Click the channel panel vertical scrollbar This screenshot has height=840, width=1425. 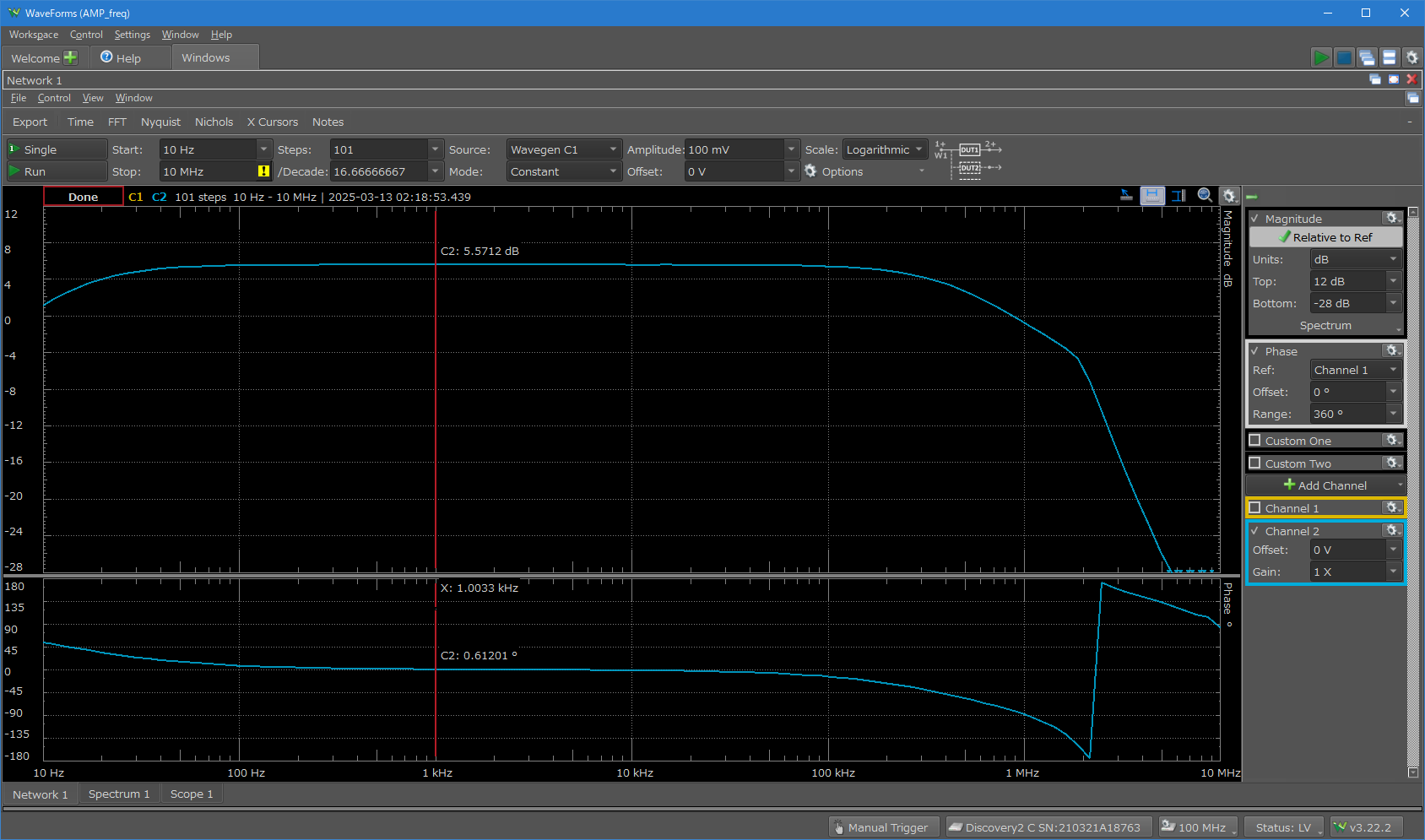point(1413,491)
